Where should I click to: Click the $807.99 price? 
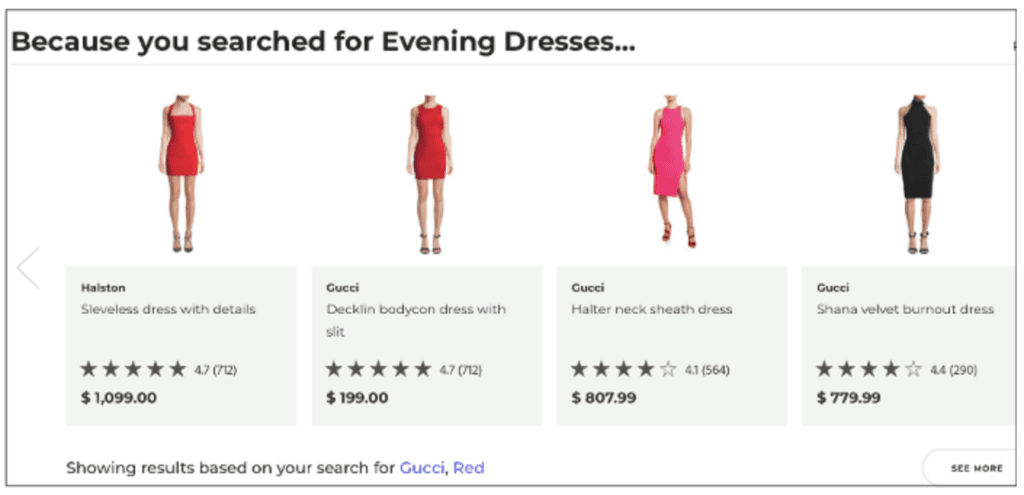[604, 397]
